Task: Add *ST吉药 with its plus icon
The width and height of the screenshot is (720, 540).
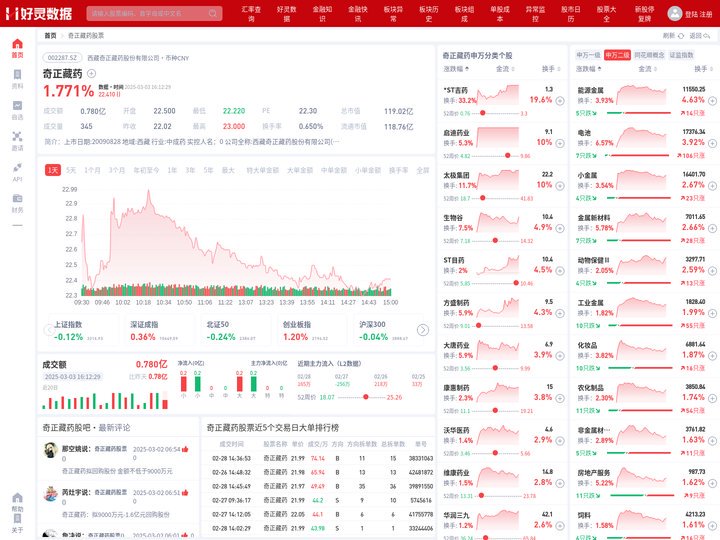Action: pyautogui.click(x=560, y=101)
